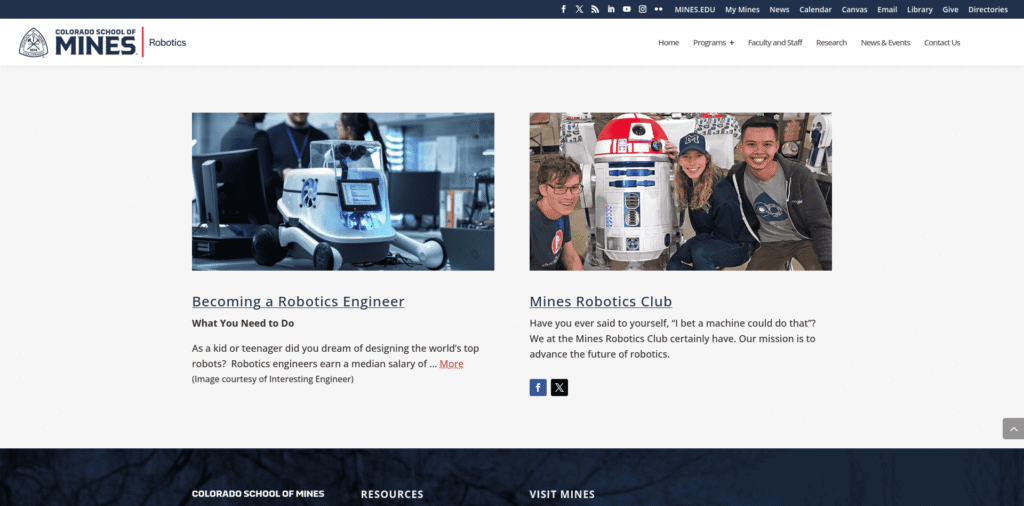Open the Library top link
The height and width of the screenshot is (506, 1024).
point(920,9)
